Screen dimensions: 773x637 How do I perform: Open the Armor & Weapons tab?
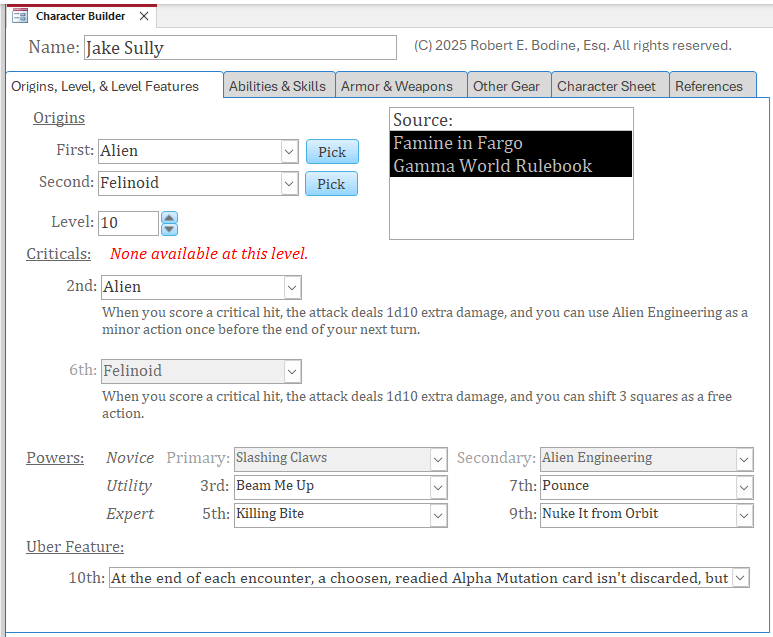pyautogui.click(x=396, y=86)
